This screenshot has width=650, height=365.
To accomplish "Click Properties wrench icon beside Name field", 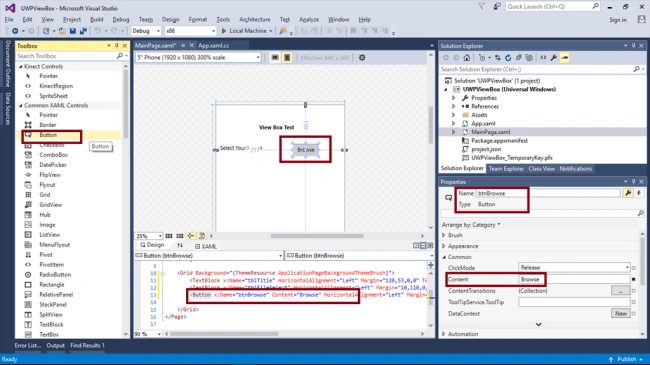I will pyautogui.click(x=628, y=193).
